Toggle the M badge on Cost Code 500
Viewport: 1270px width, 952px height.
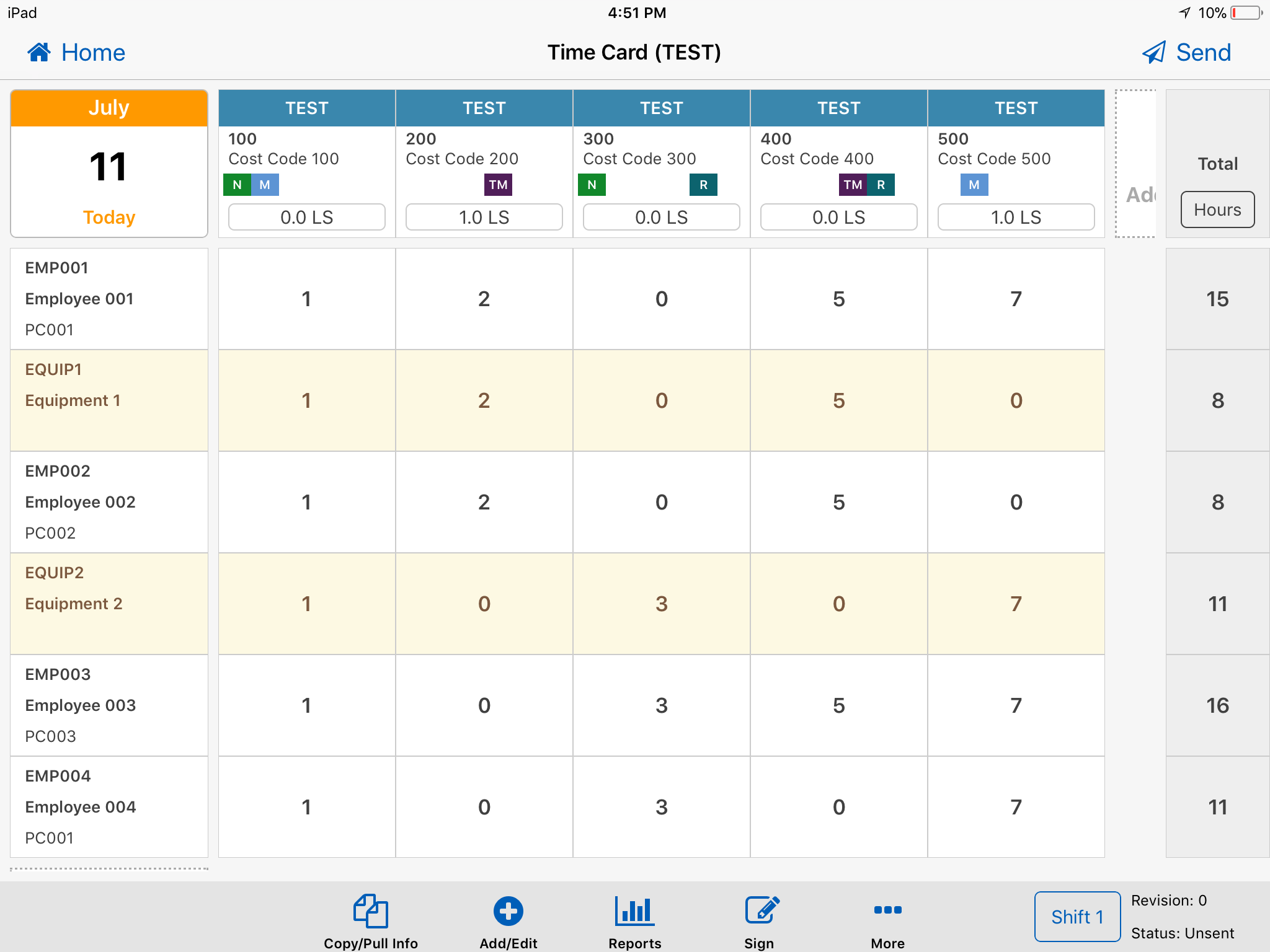pyautogui.click(x=973, y=184)
